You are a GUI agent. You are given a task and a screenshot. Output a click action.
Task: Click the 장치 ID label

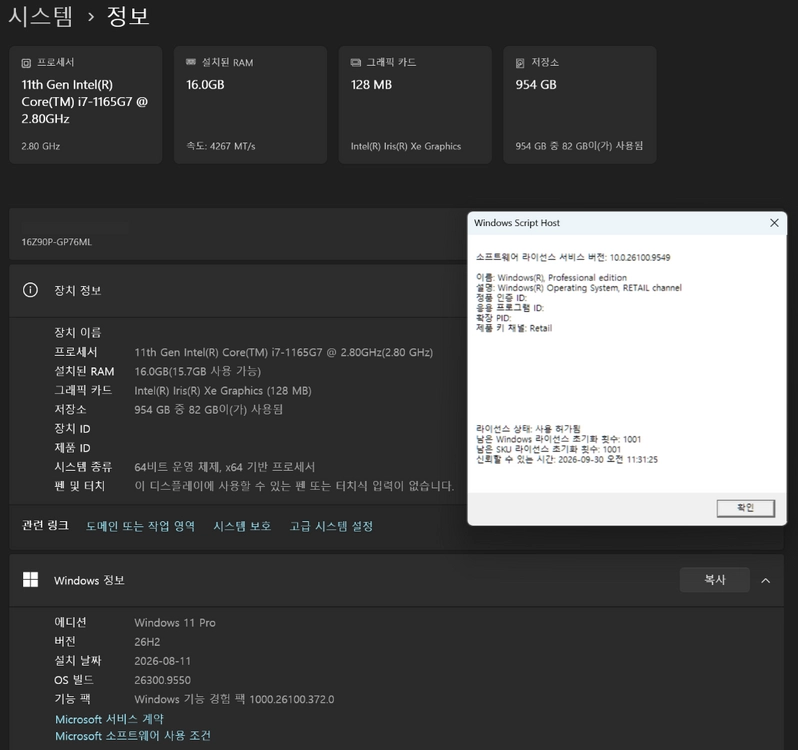[x=72, y=429]
